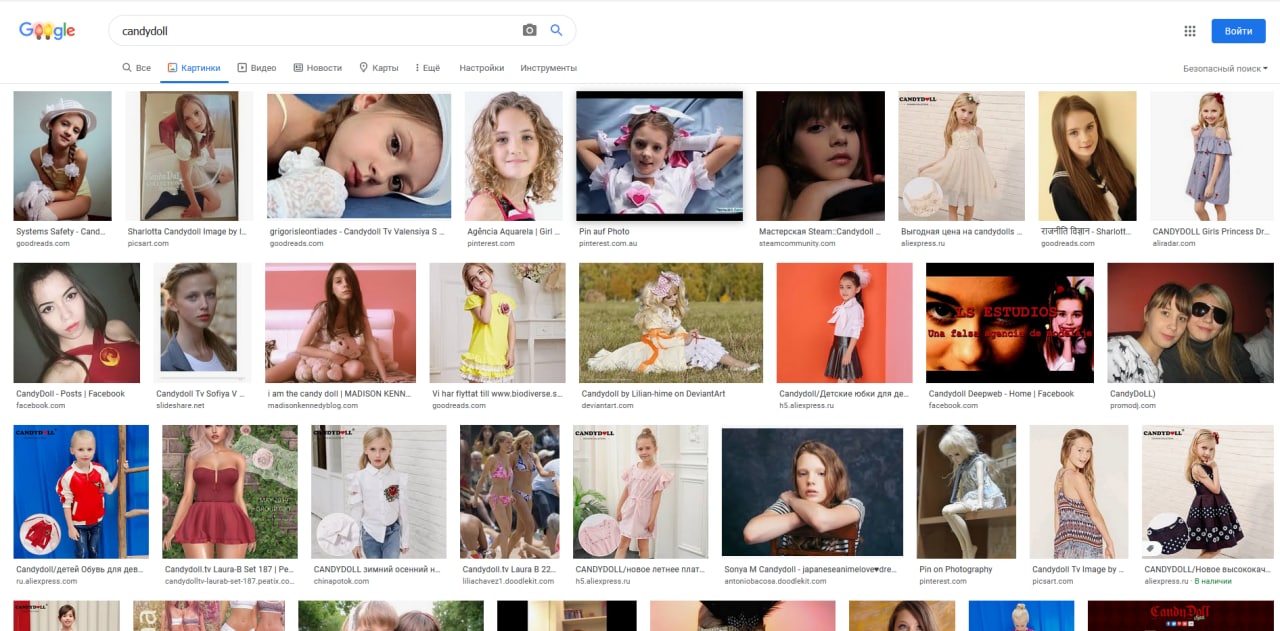
Task: Click Инструменты to show search tools
Action: [548, 68]
